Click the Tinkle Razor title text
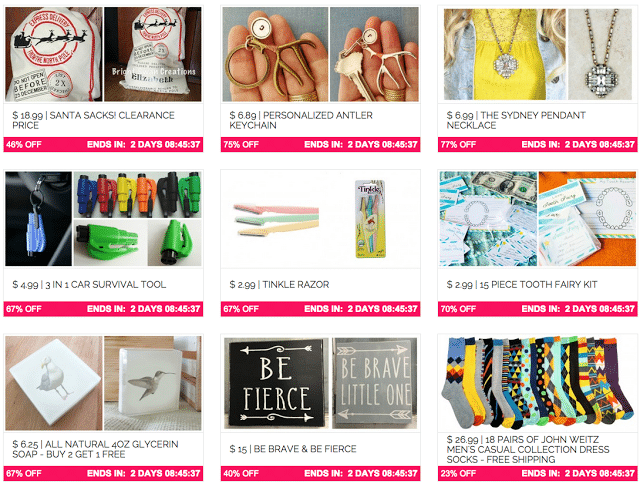This screenshot has height=484, width=640. 279,284
